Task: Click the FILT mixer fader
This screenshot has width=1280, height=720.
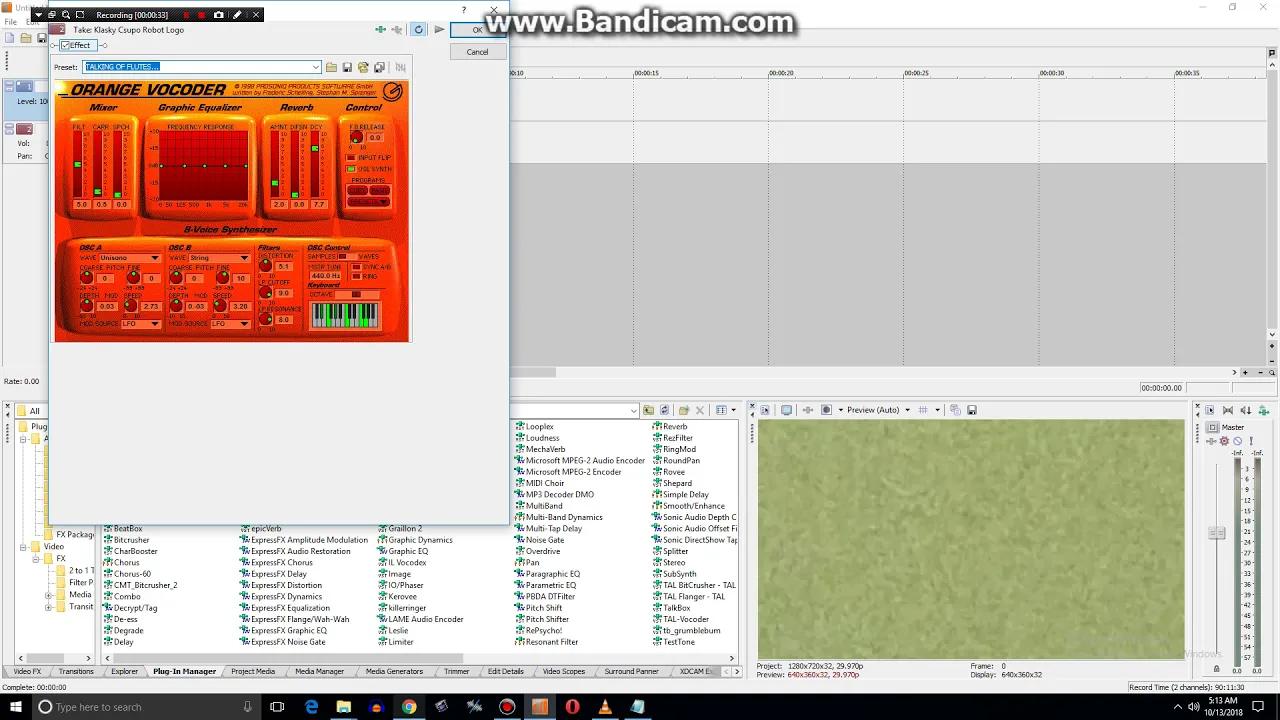Action: click(77, 164)
